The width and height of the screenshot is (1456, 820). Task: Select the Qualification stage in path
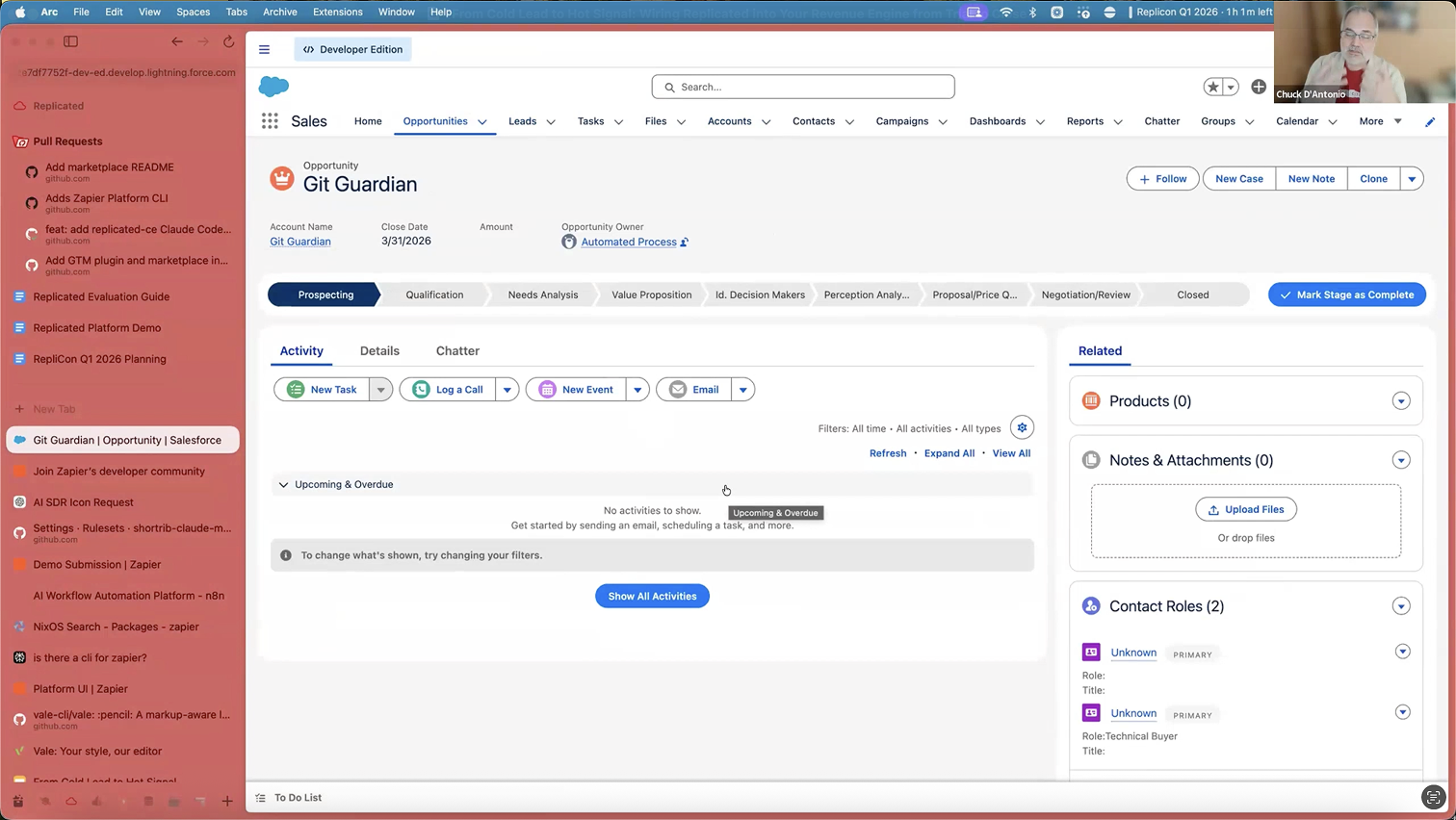pos(434,295)
